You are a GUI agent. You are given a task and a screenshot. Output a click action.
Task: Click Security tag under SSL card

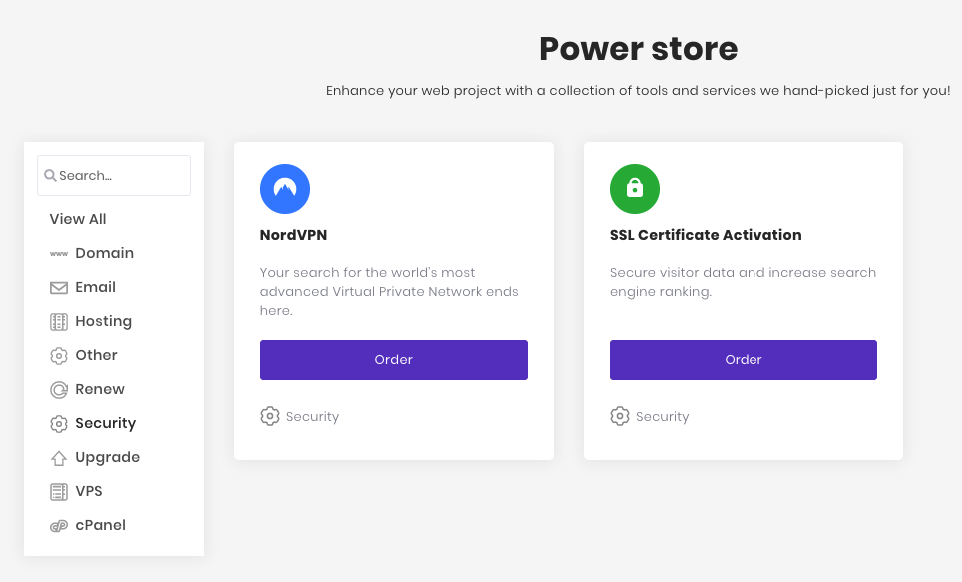coord(662,417)
